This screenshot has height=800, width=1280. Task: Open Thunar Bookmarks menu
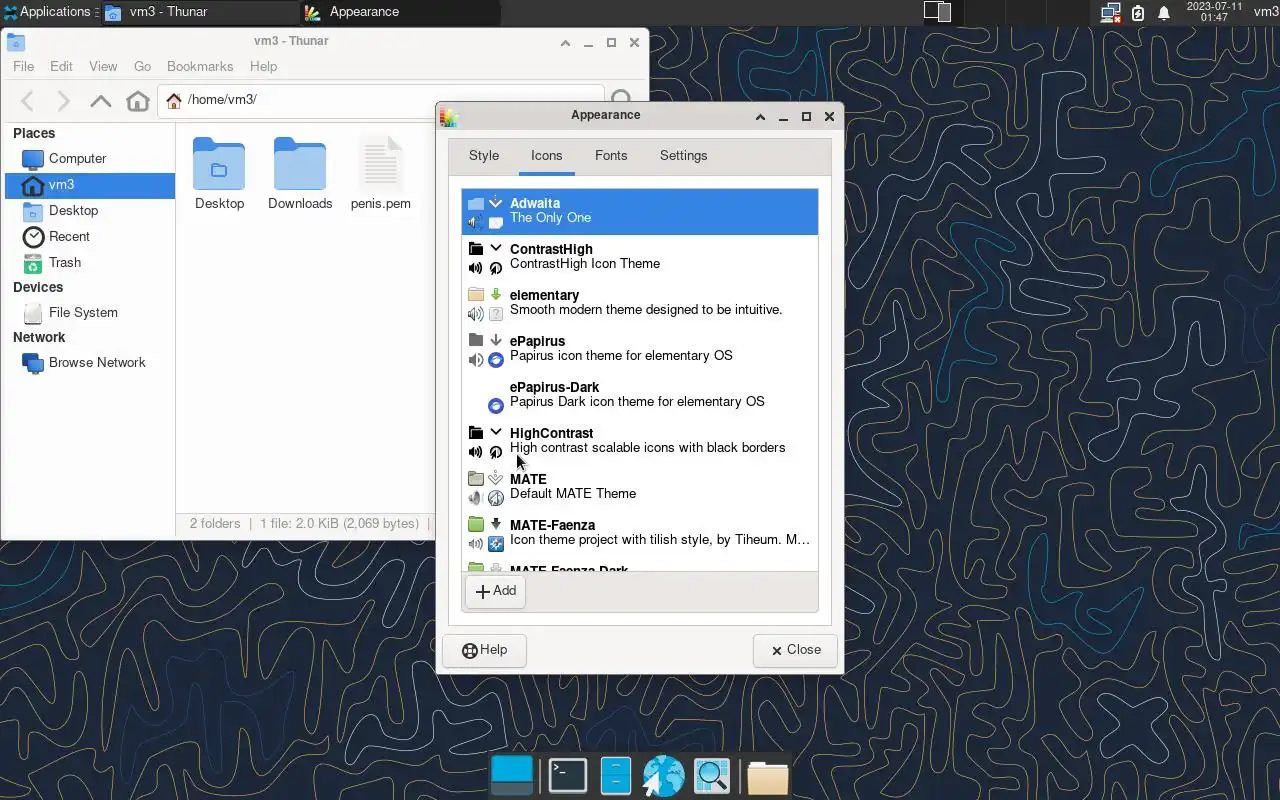[200, 66]
